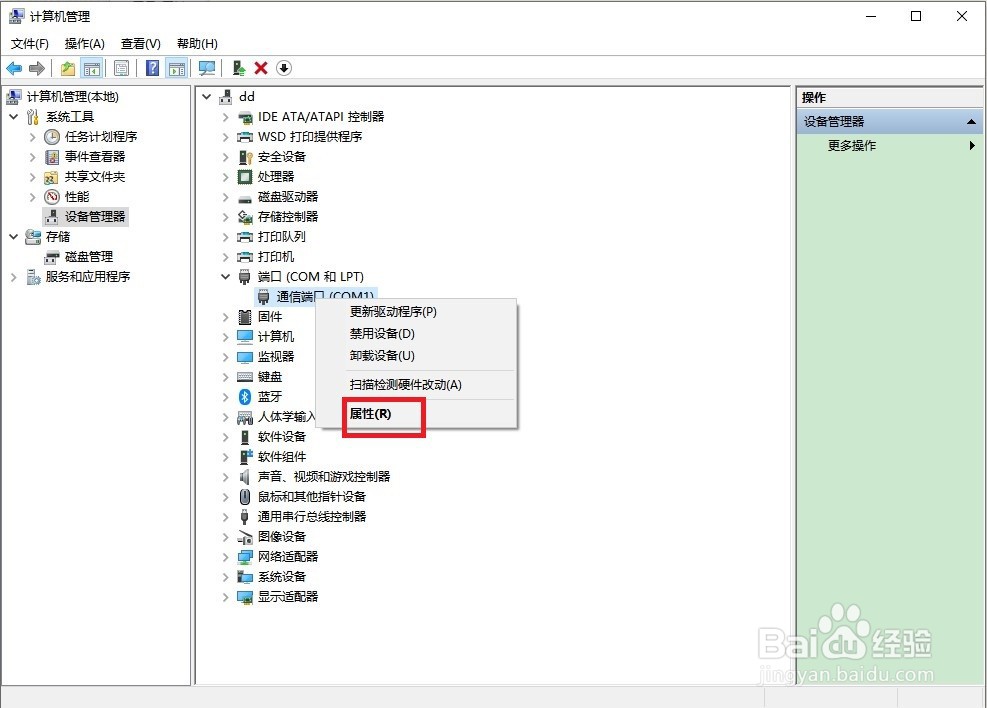Click the up one level folder icon
This screenshot has width=987, height=708.
68,68
